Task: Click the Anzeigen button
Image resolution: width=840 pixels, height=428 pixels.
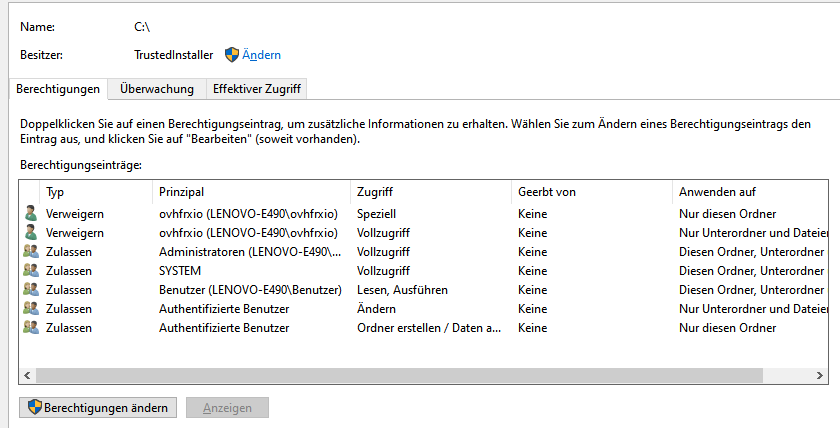Action: [x=227, y=408]
